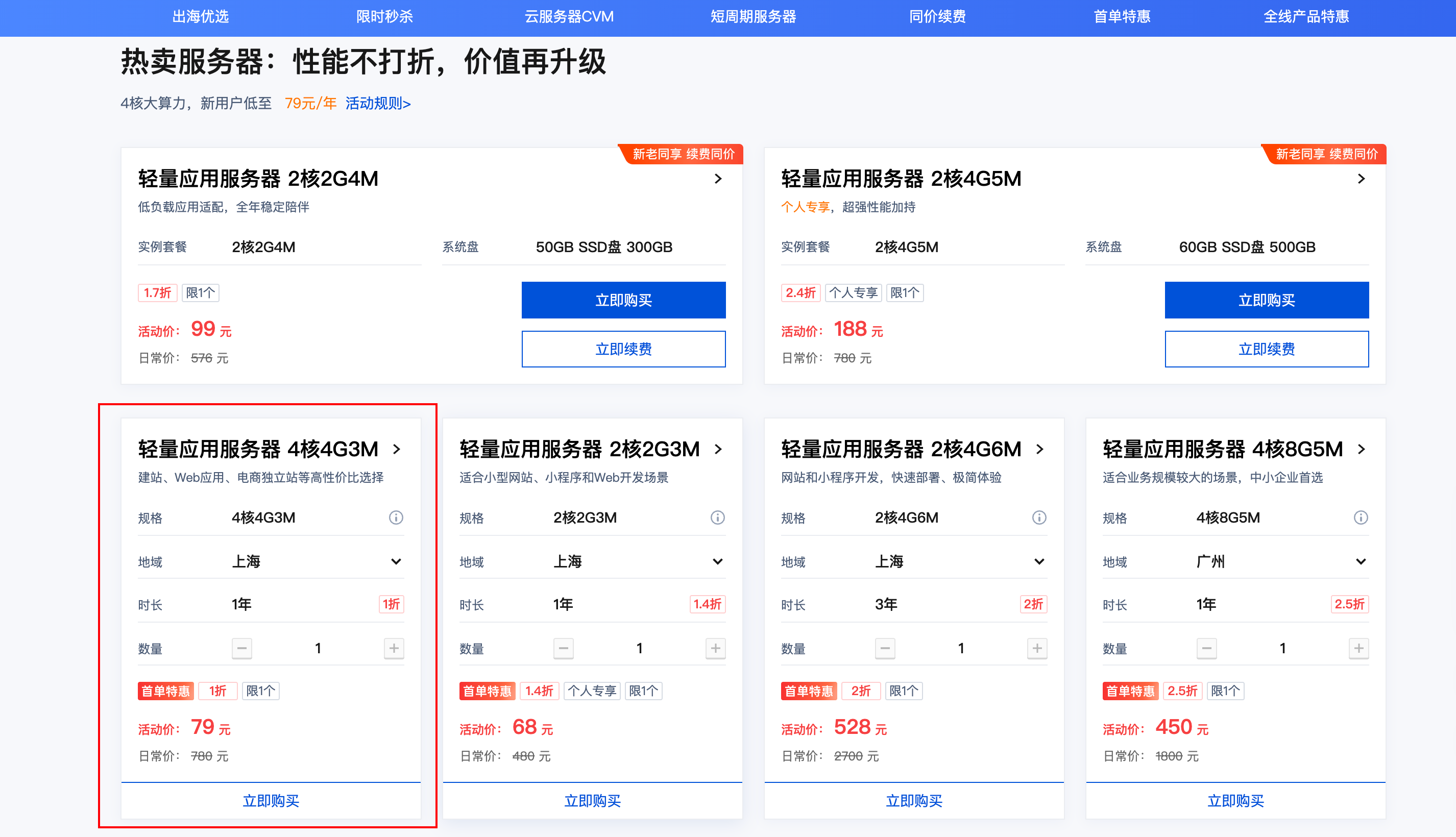This screenshot has height=837, width=1456.
Task: Open the info tooltip for 4核4G3M spec
Action: pos(395,518)
